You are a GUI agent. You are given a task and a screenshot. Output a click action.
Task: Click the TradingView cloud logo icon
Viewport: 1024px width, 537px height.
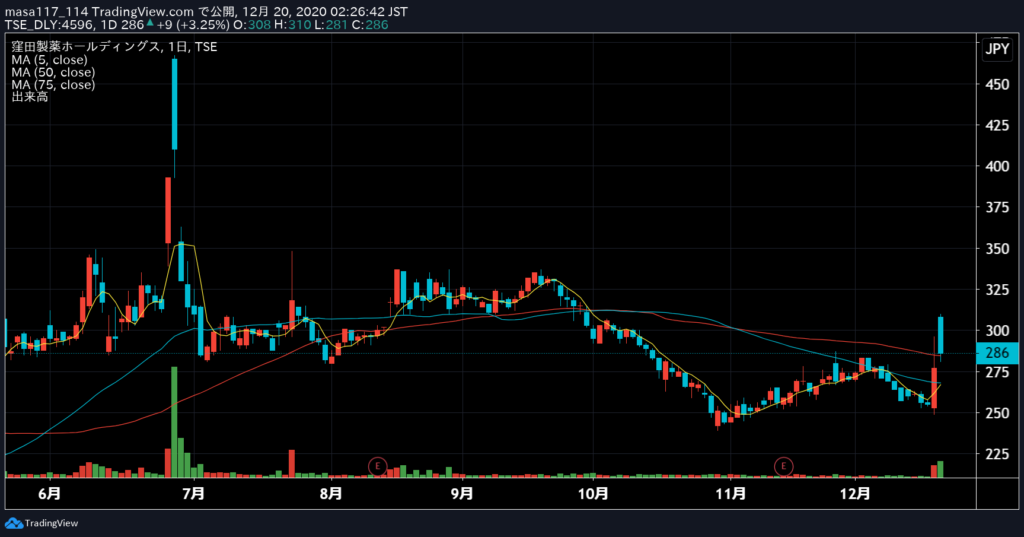14,523
